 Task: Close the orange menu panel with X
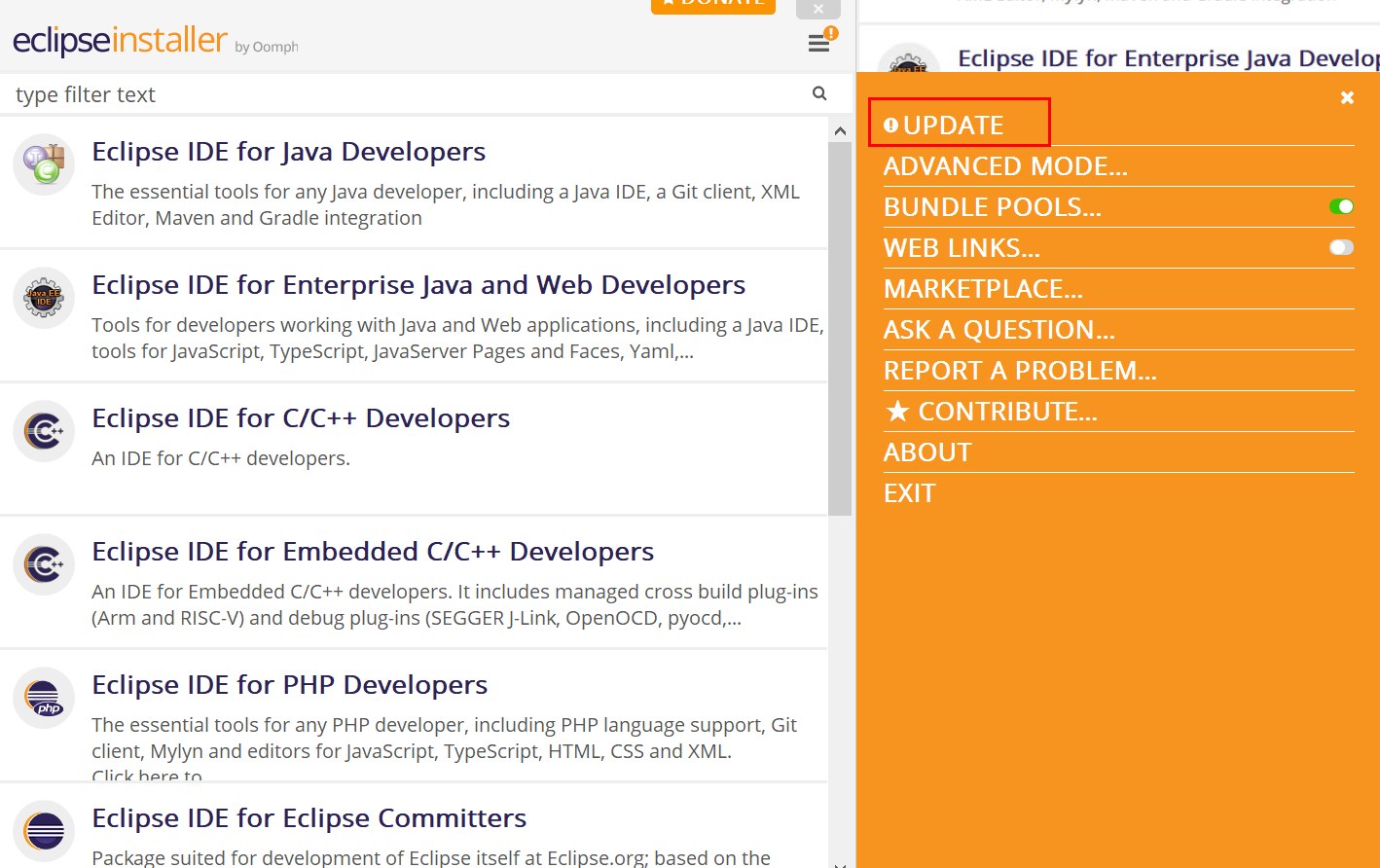pos(1347,97)
